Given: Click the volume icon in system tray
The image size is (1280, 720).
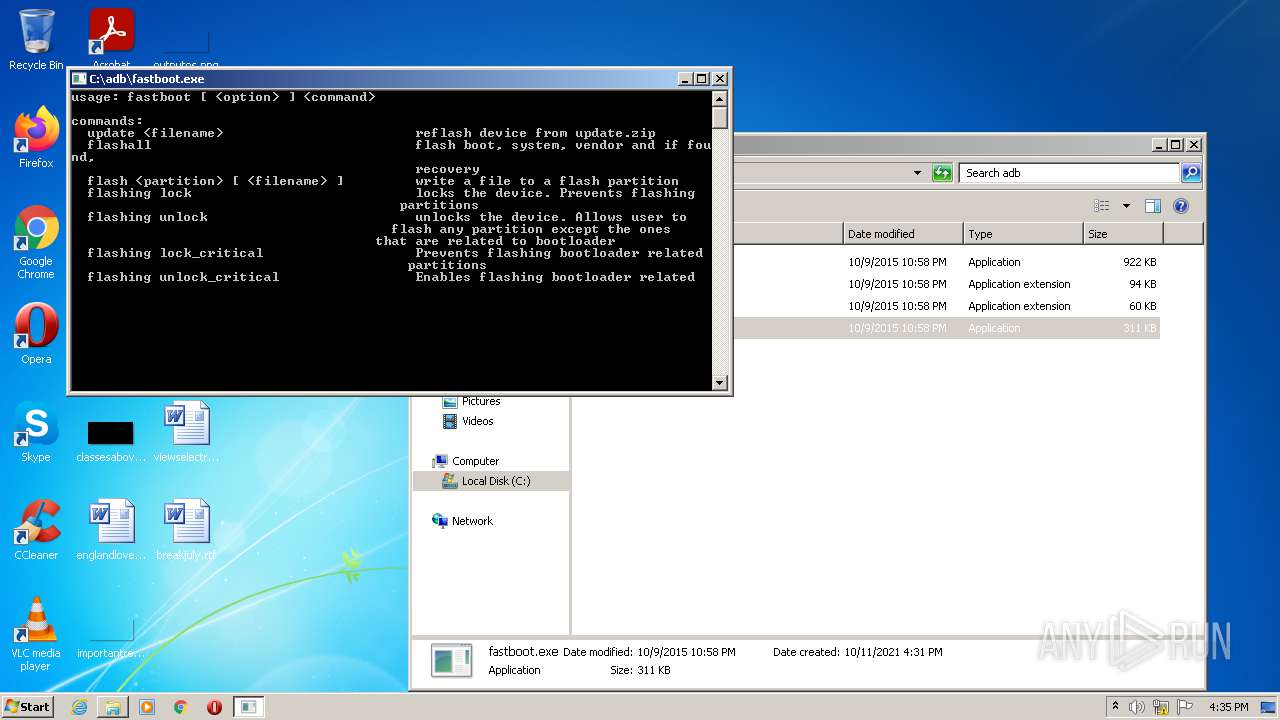Looking at the screenshot, I should pyautogui.click(x=1137, y=707).
